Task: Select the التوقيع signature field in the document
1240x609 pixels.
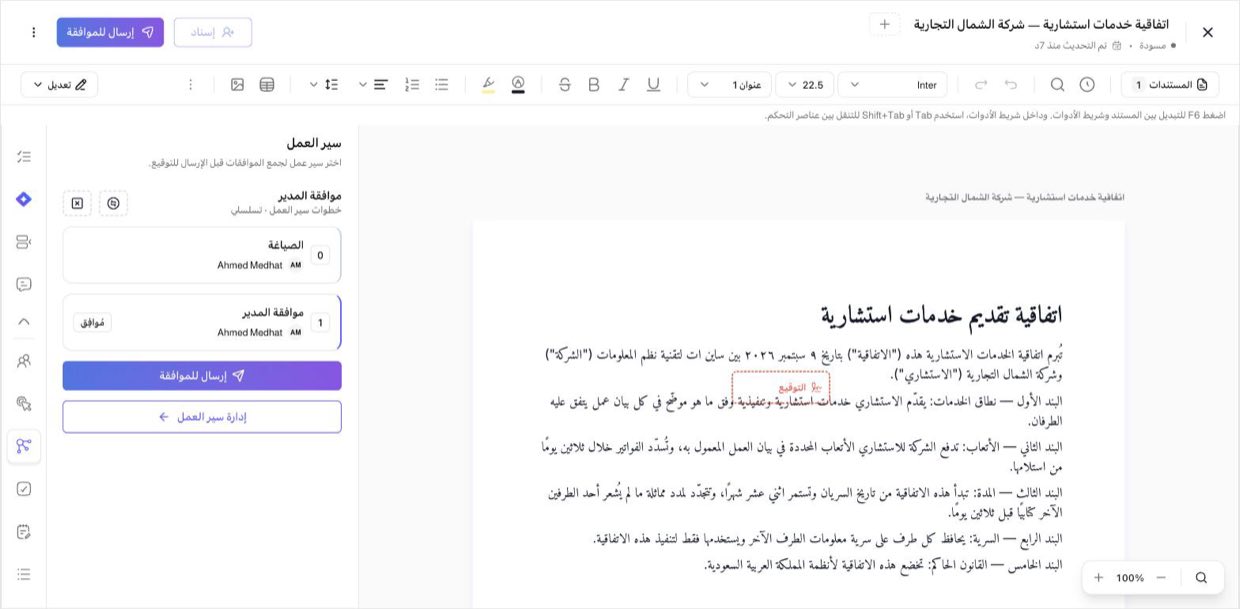Action: pos(780,387)
